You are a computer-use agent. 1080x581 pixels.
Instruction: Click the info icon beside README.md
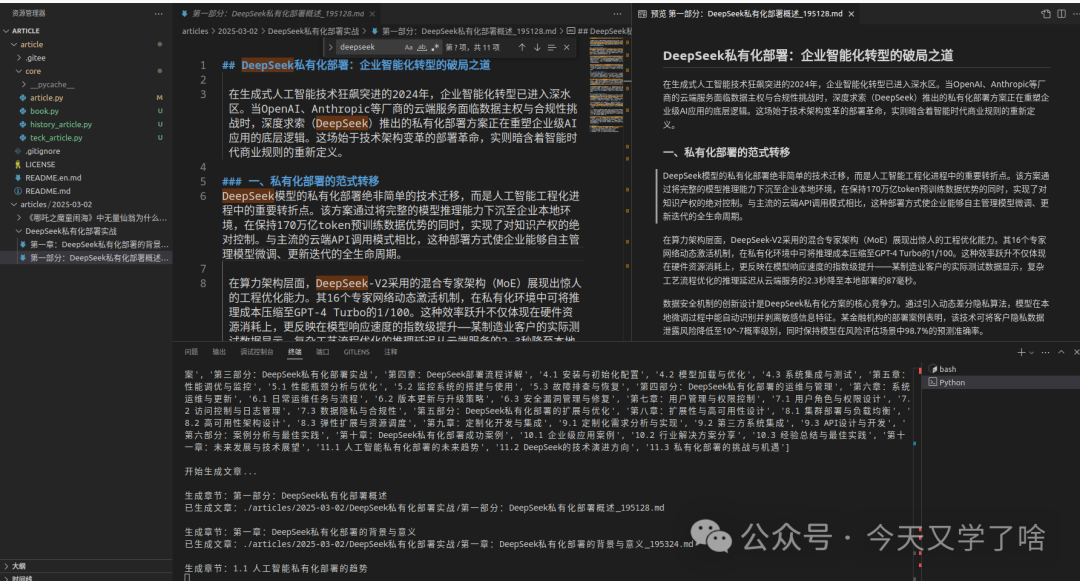[x=18, y=191]
